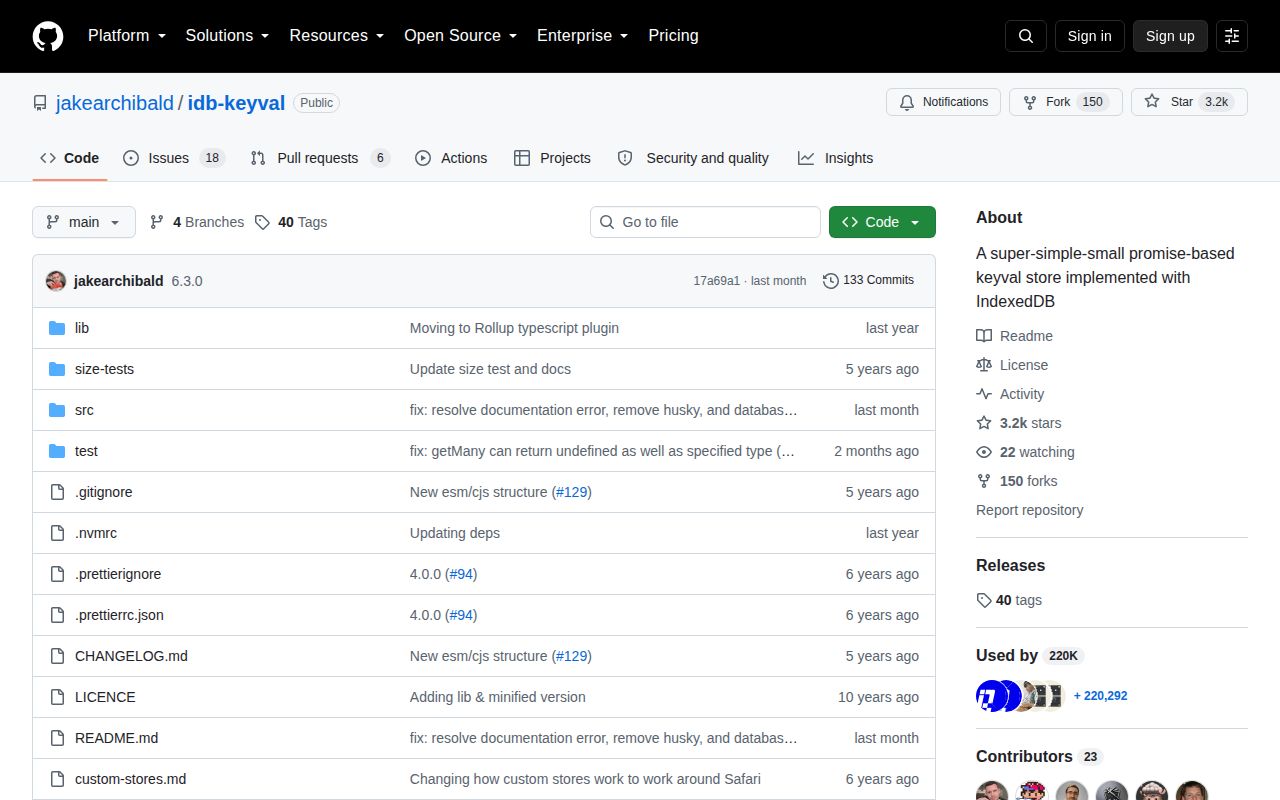Switch to the Projects tab

pos(552,158)
